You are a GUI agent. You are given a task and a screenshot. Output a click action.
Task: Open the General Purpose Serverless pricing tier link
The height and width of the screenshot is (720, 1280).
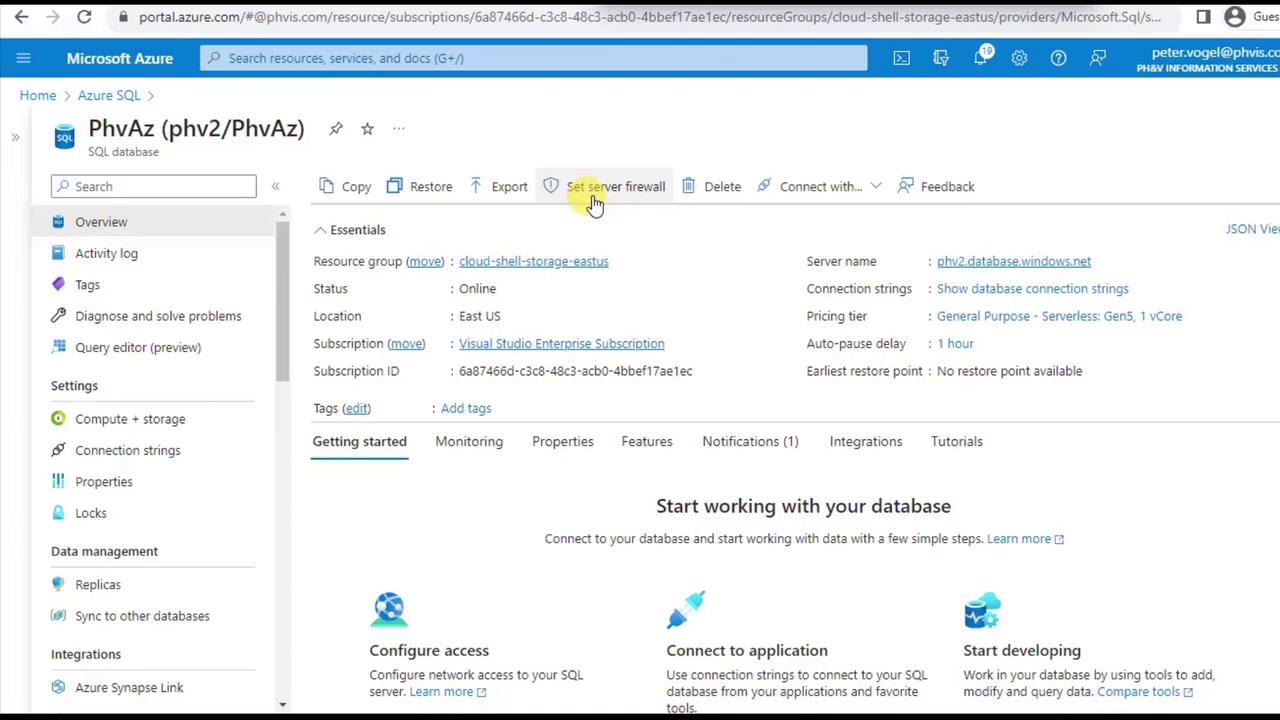(x=1060, y=316)
